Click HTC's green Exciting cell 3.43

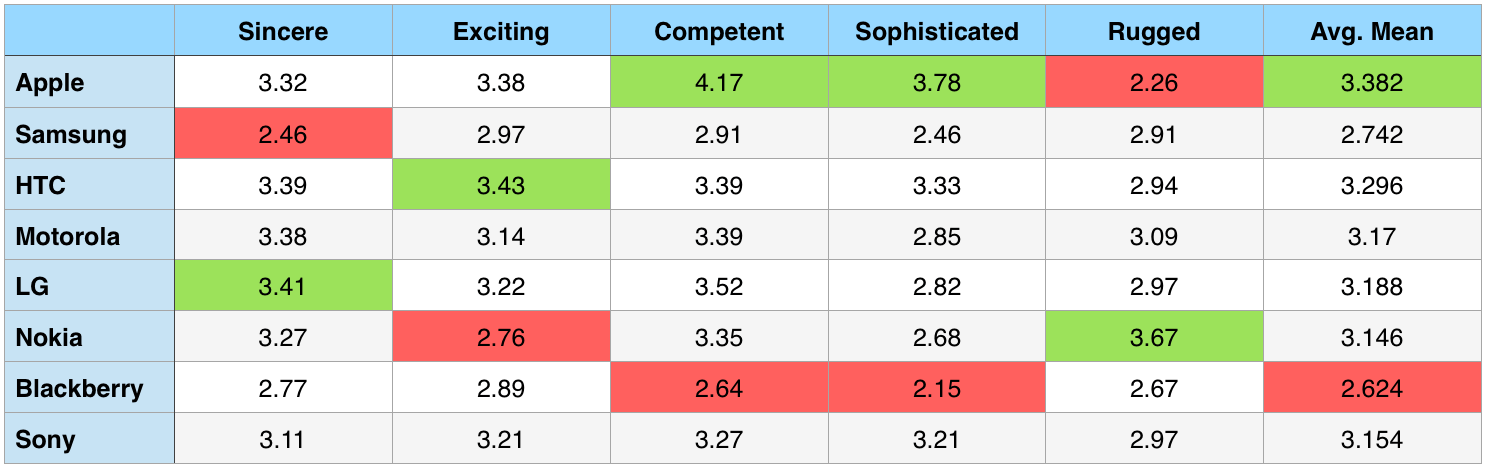[x=501, y=185]
